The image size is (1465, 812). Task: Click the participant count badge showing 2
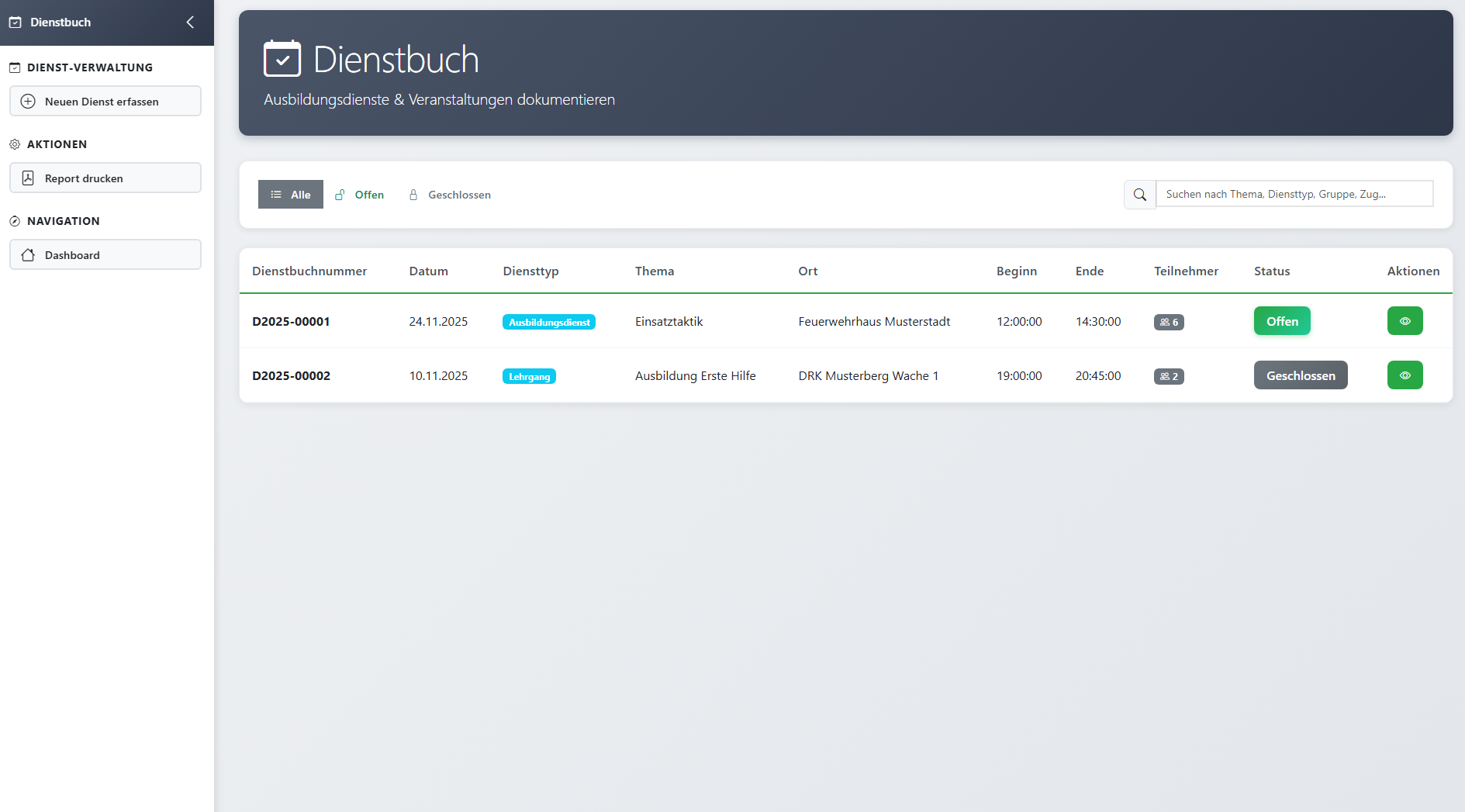pos(1168,376)
